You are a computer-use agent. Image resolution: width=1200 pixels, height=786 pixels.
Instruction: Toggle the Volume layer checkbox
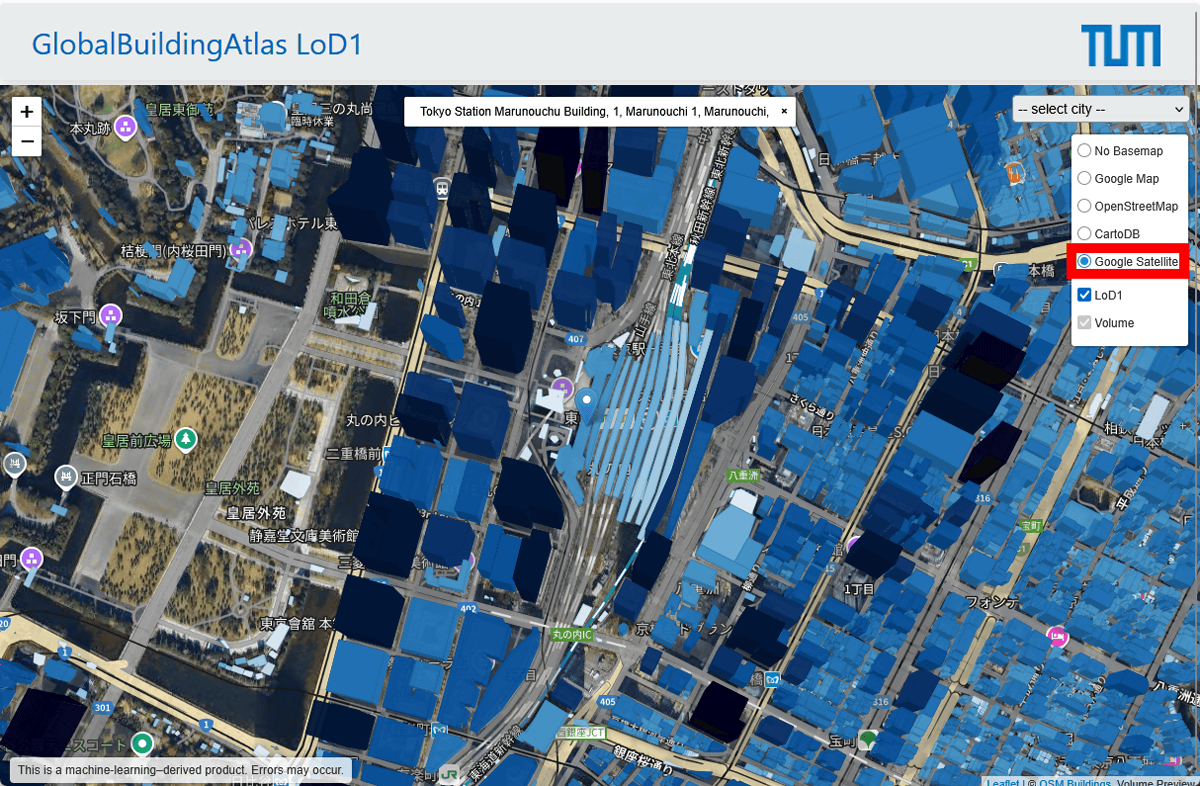tap(1084, 323)
